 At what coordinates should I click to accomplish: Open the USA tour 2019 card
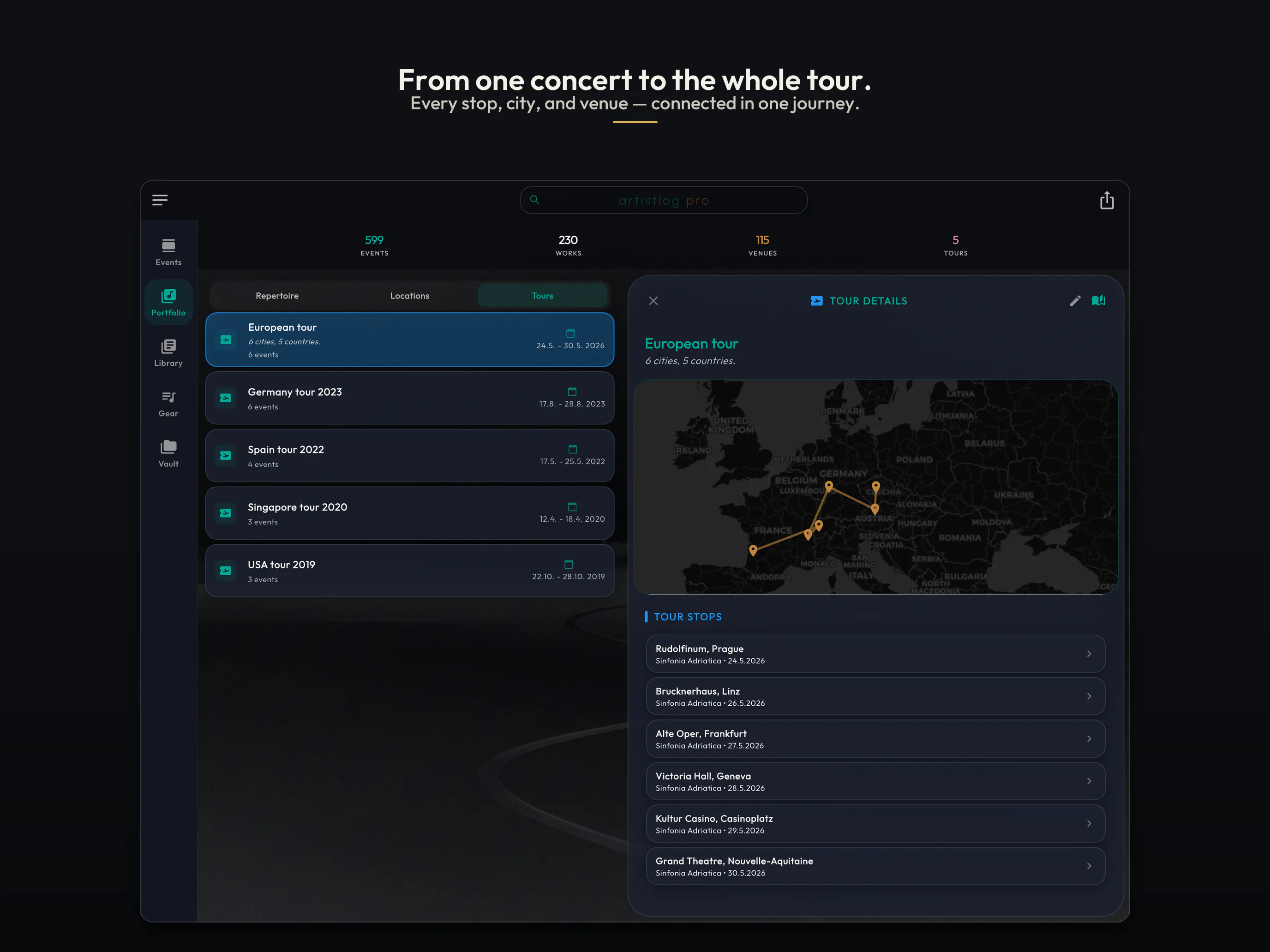tap(409, 571)
